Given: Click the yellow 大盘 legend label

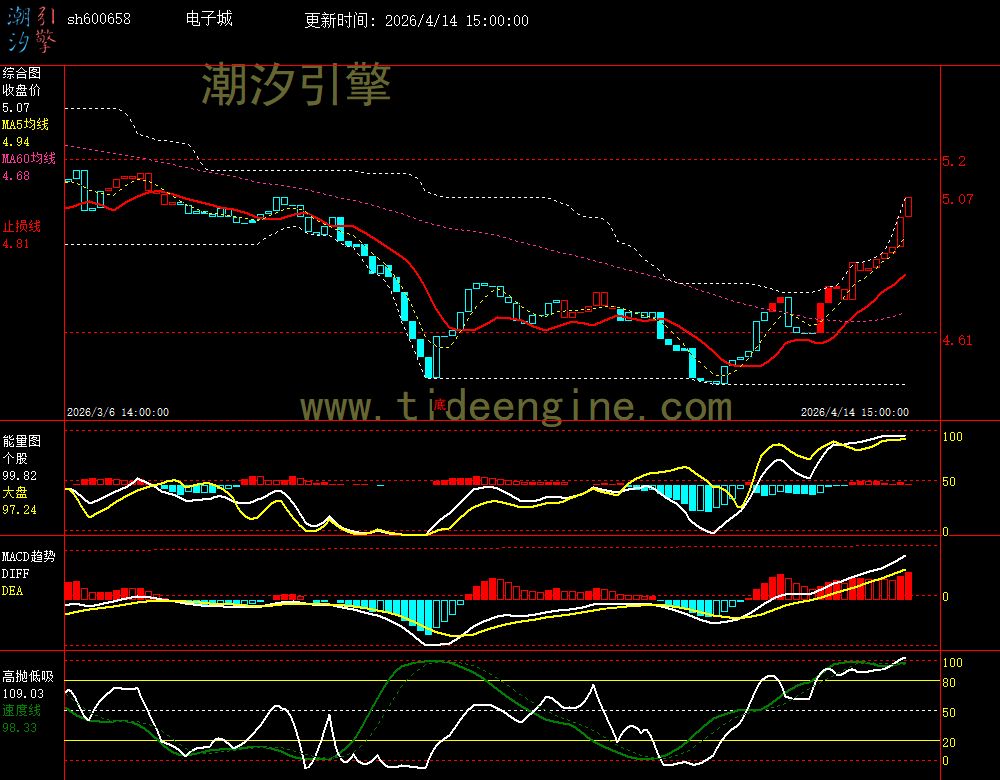Looking at the screenshot, I should pyautogui.click(x=15, y=493).
